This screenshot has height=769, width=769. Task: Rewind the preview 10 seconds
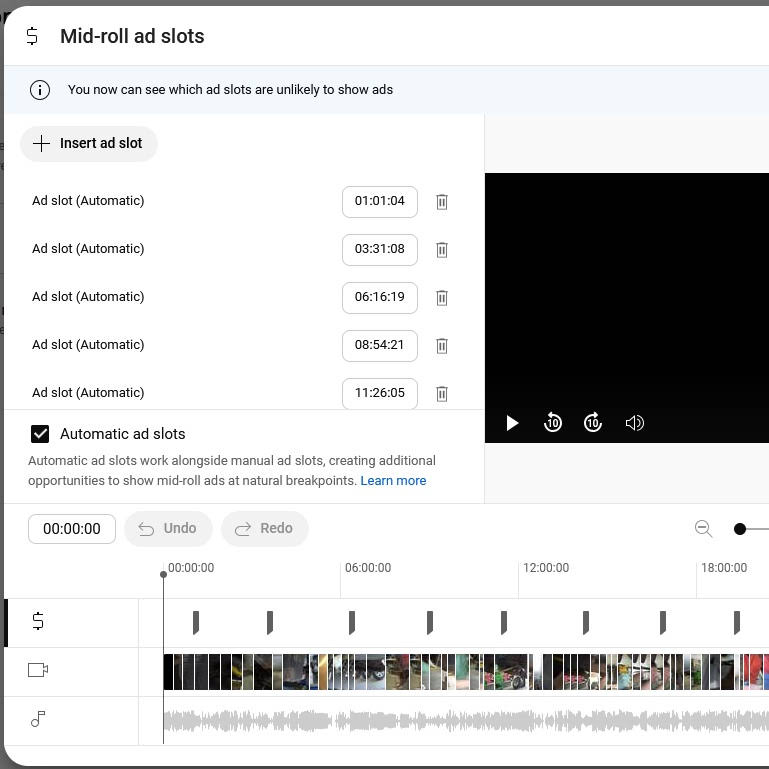click(x=553, y=423)
